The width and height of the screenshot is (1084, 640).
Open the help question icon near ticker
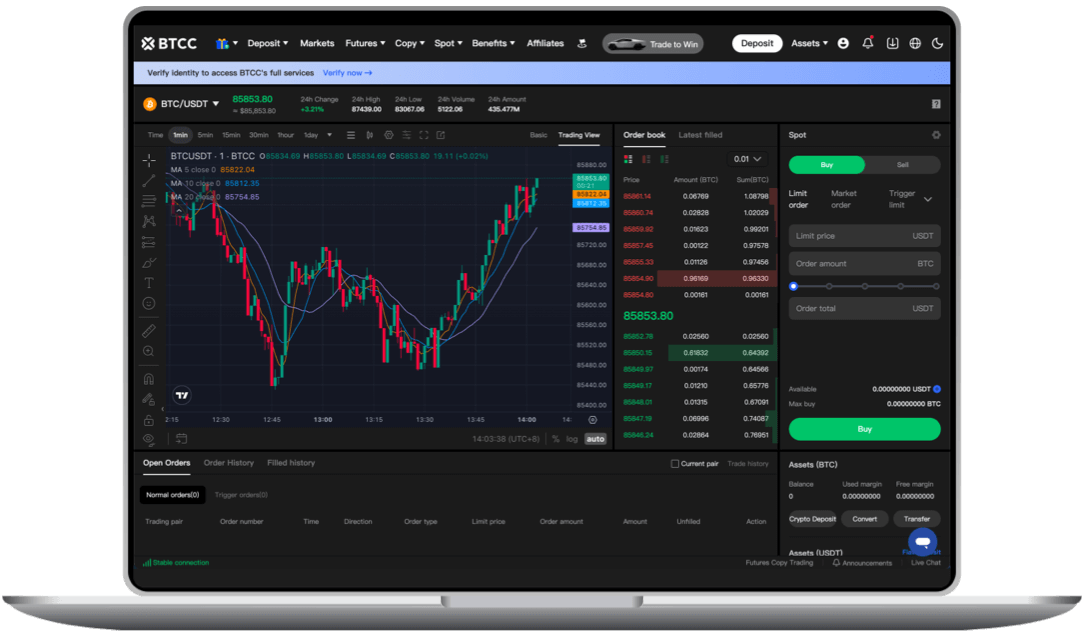tap(936, 104)
